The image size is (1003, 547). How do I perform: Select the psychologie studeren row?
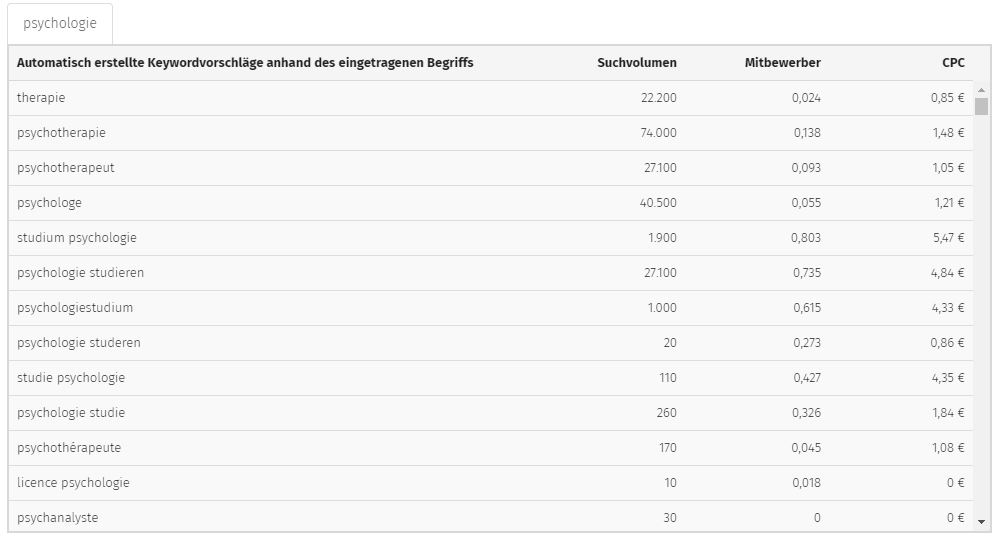click(491, 343)
